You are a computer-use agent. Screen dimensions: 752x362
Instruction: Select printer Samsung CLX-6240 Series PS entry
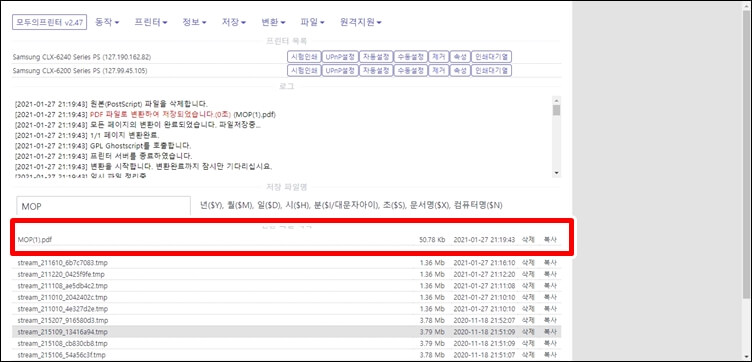[82, 57]
